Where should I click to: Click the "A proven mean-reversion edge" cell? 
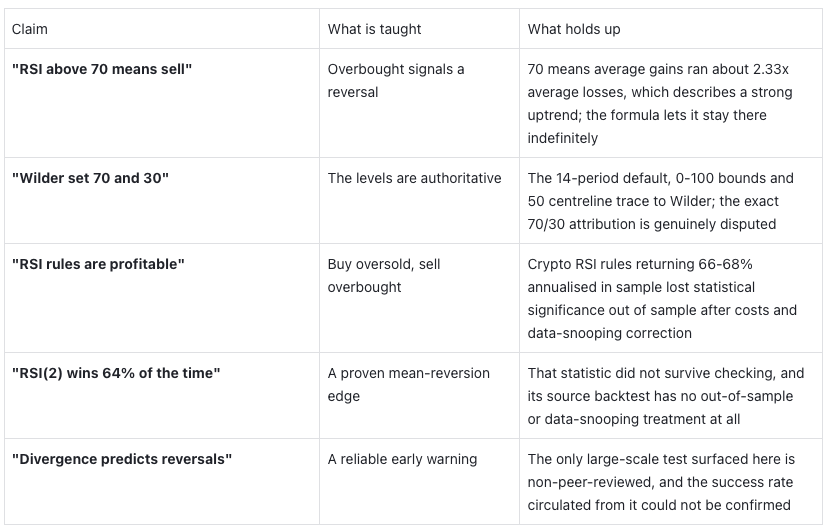[419, 396]
